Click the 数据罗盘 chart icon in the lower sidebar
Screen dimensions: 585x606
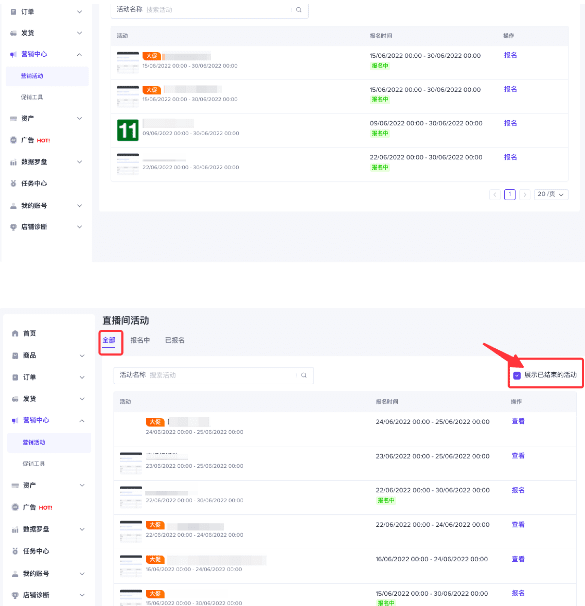pos(15,529)
